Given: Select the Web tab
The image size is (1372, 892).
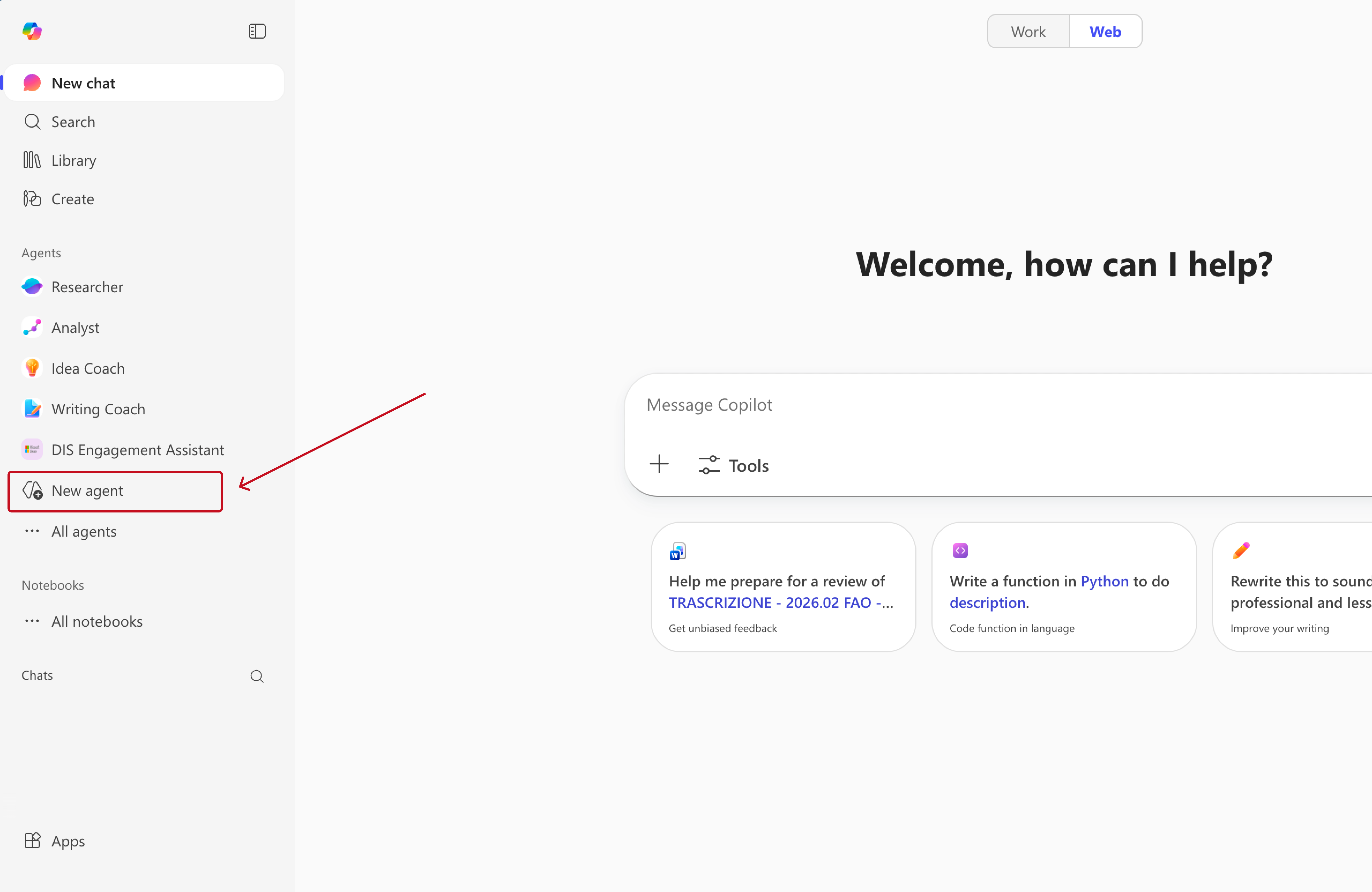Looking at the screenshot, I should pos(1105,31).
